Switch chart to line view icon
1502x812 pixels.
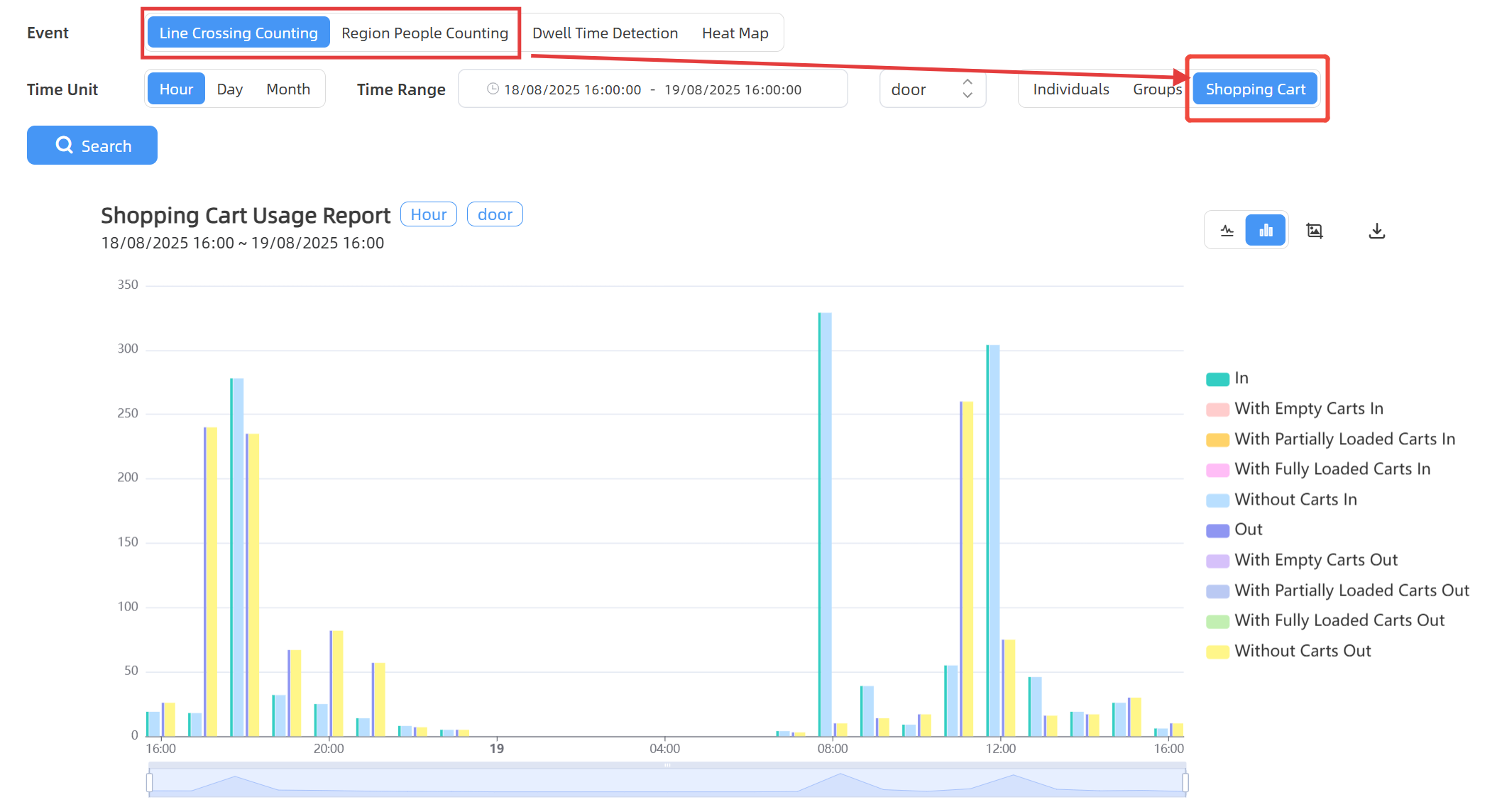click(1227, 231)
